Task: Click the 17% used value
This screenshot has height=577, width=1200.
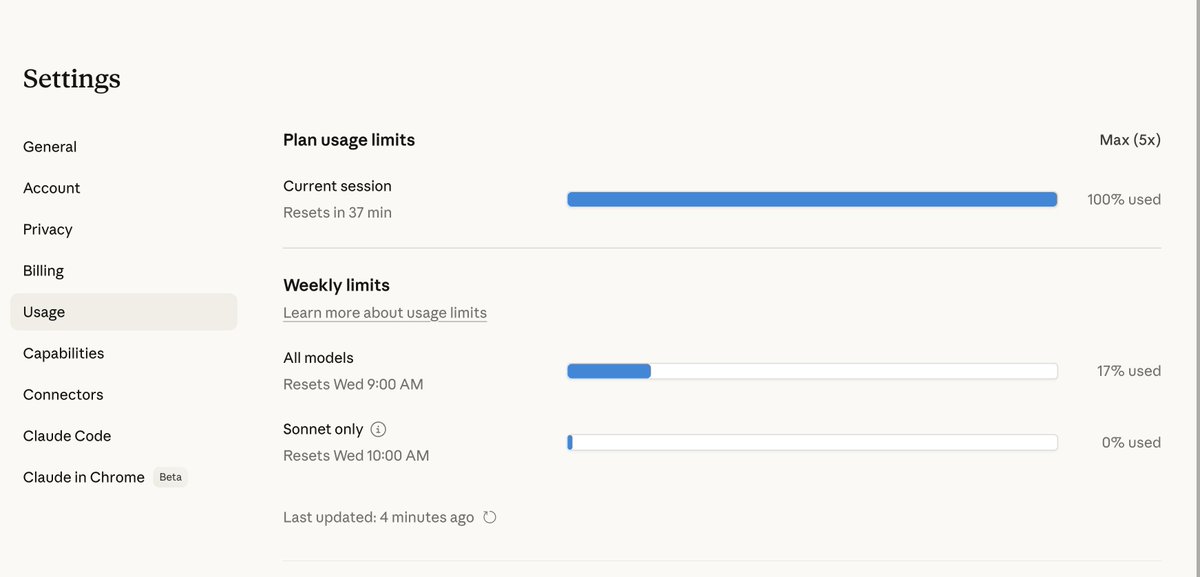Action: pos(1129,371)
